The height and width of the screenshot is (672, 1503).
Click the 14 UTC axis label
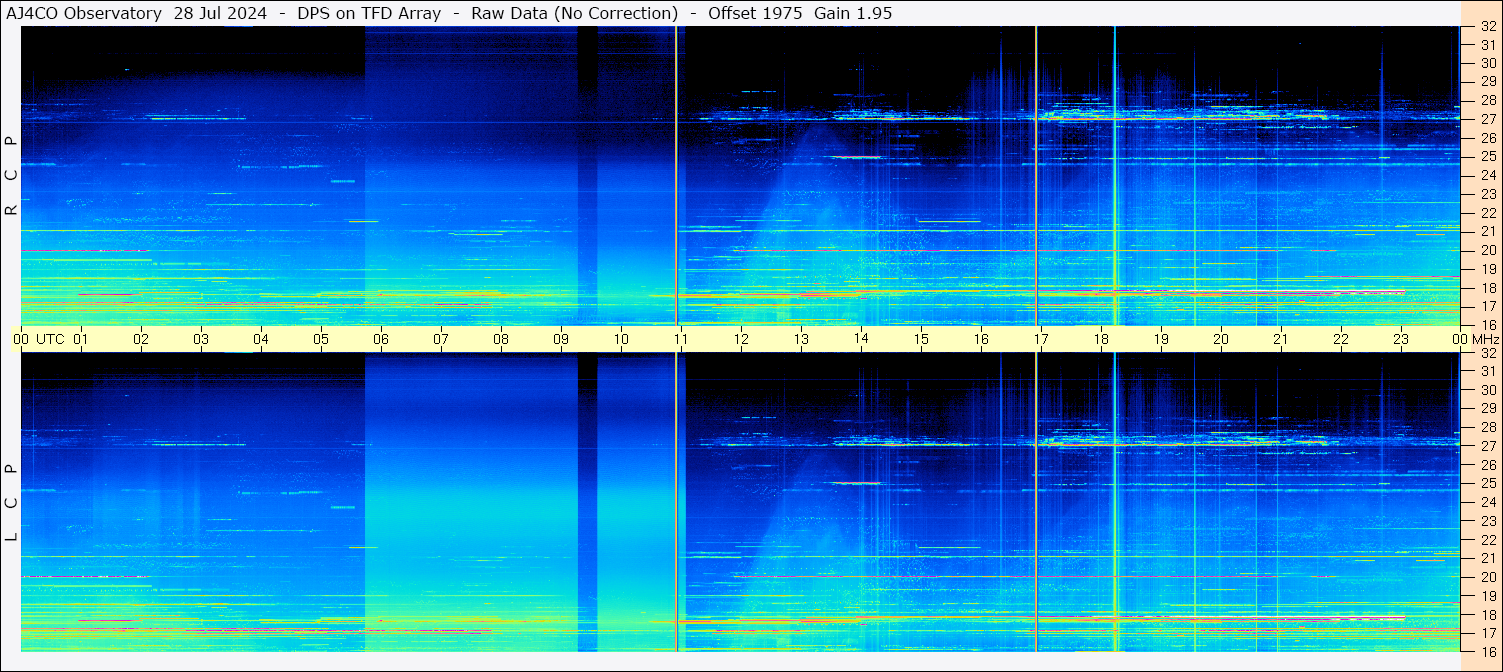[x=860, y=339]
